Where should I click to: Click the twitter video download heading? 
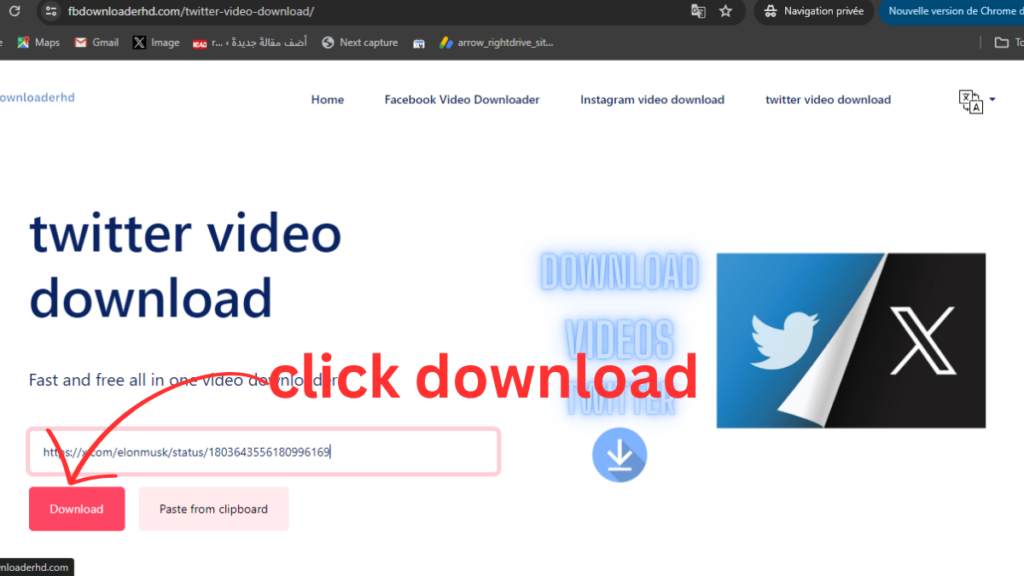(185, 265)
